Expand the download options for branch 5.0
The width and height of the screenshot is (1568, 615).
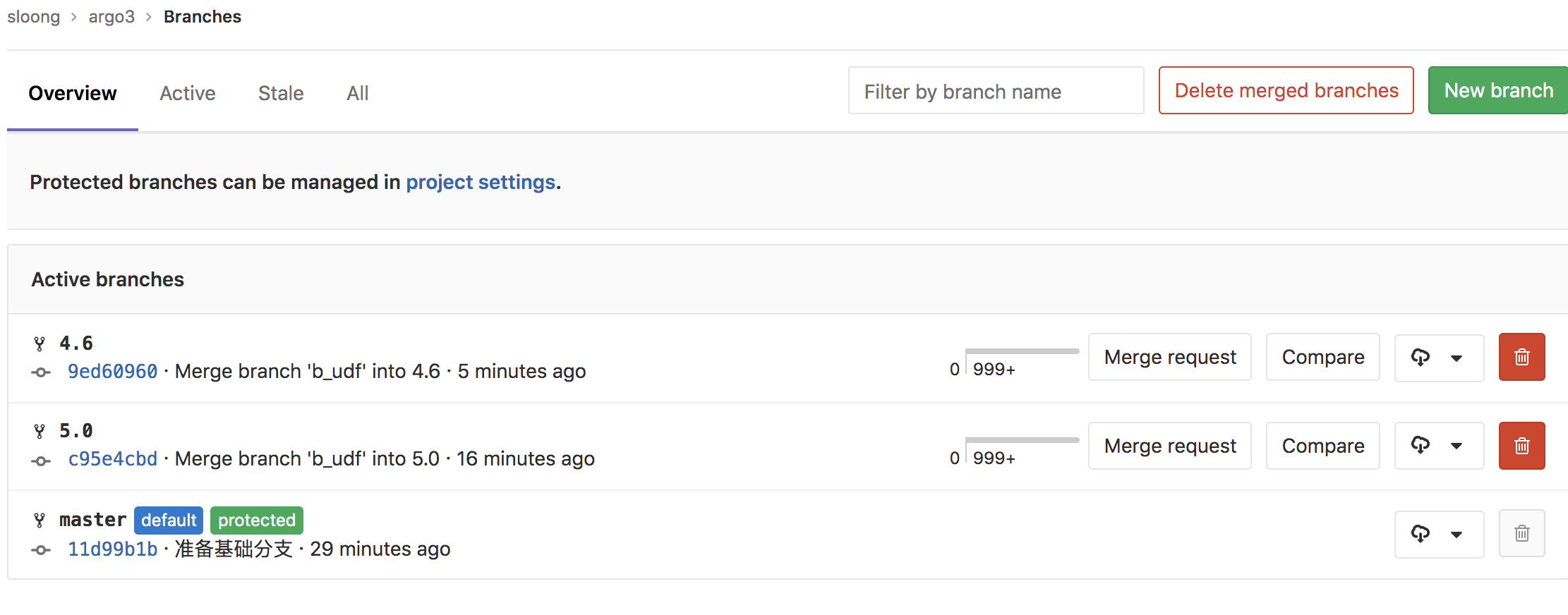tap(1458, 445)
